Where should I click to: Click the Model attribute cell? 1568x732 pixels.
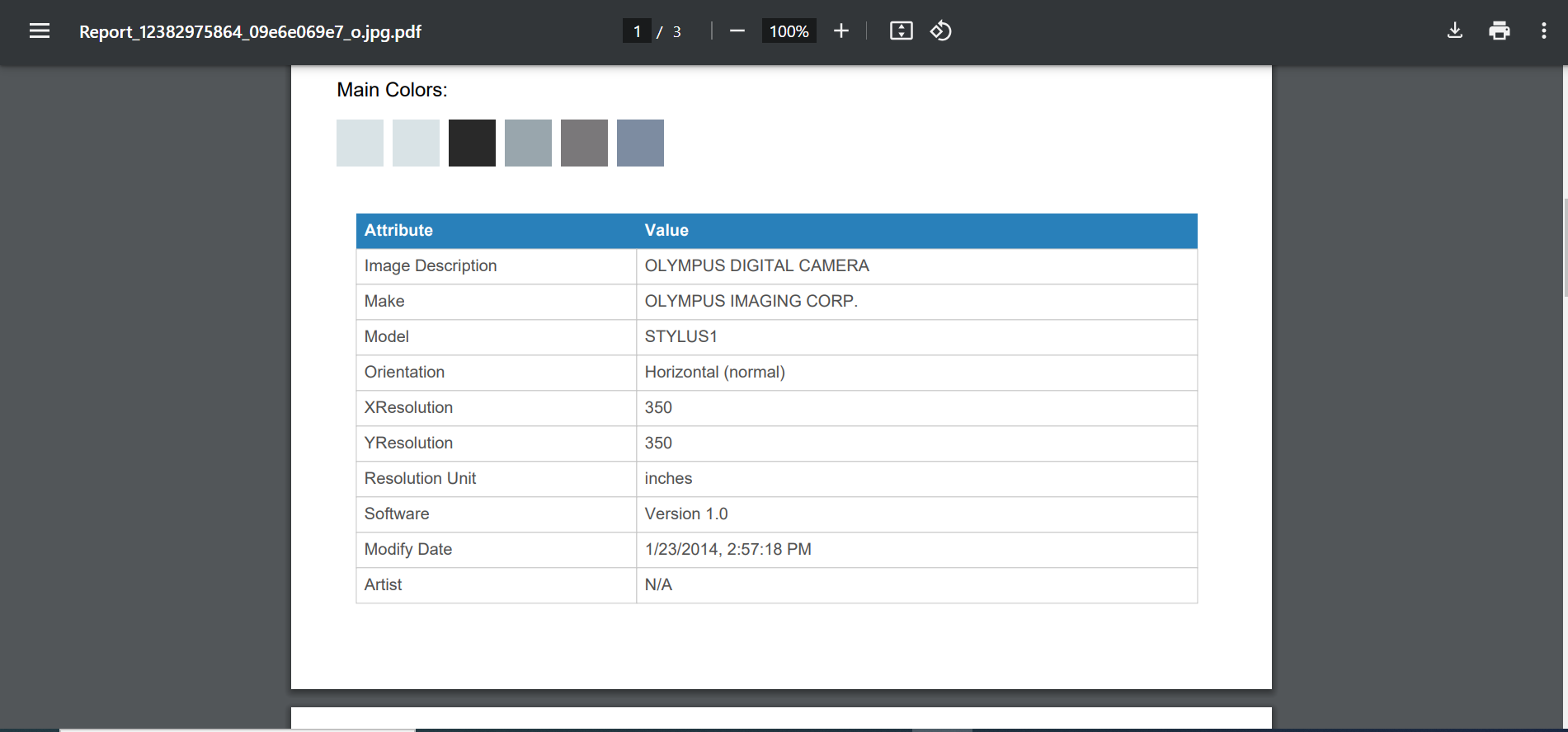(497, 337)
